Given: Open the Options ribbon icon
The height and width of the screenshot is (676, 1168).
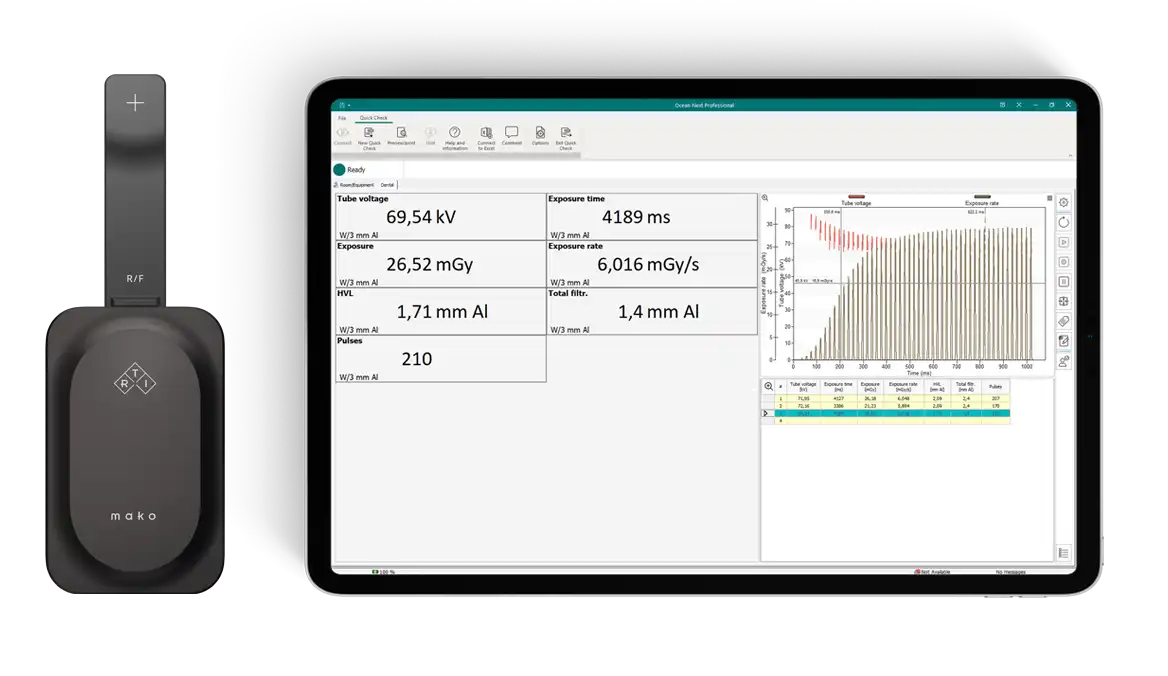Looking at the screenshot, I should click(x=540, y=133).
